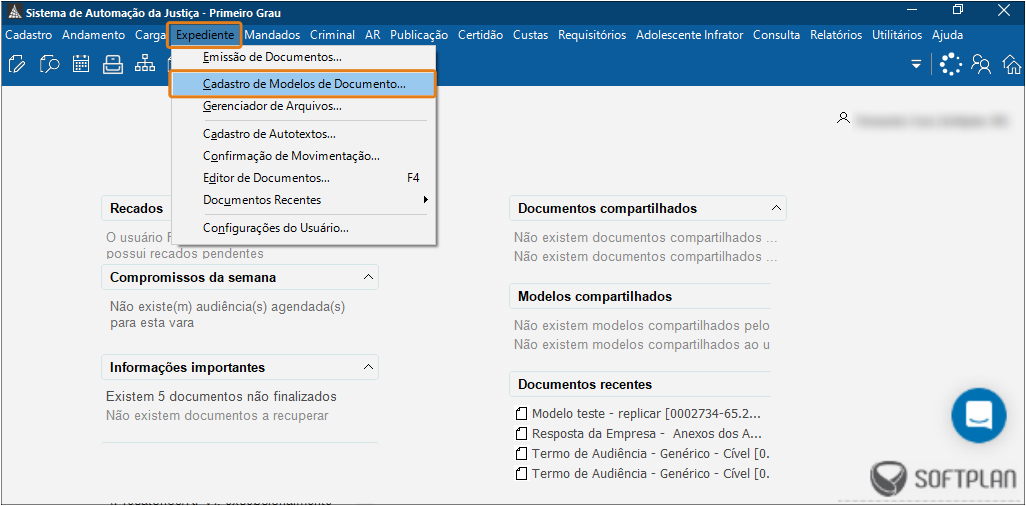Click the houses icon at toolbar right
This screenshot has height=506, width=1026.
[x=1012, y=64]
